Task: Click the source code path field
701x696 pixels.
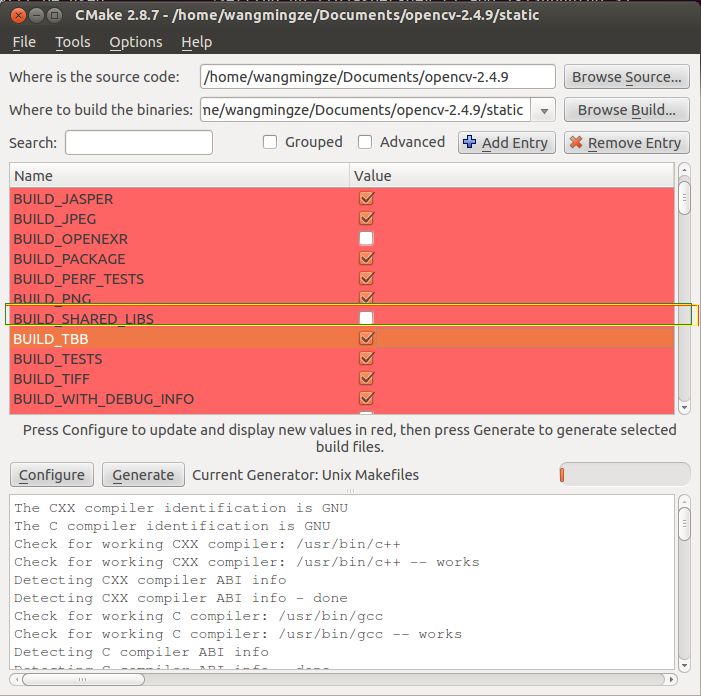Action: point(378,77)
